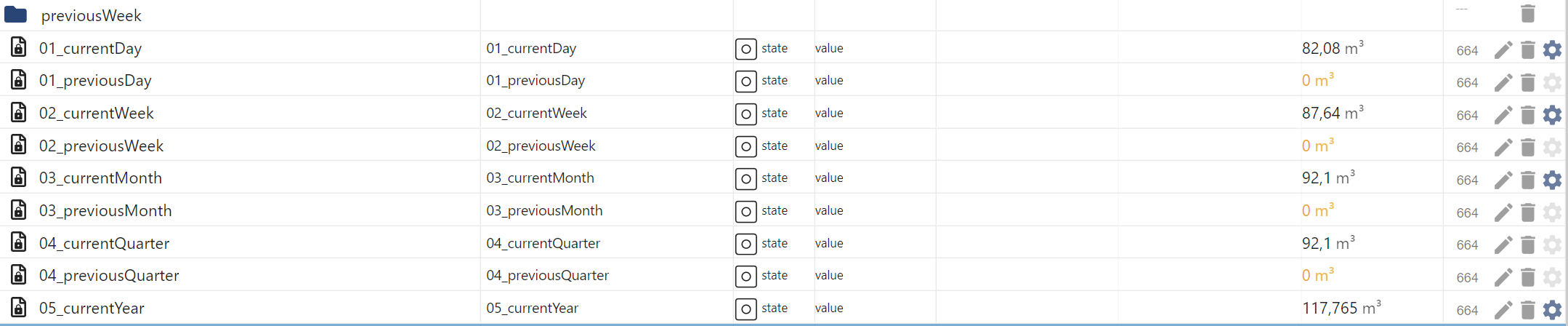Open custom settings gear for 03_currentMonth

click(x=1552, y=180)
